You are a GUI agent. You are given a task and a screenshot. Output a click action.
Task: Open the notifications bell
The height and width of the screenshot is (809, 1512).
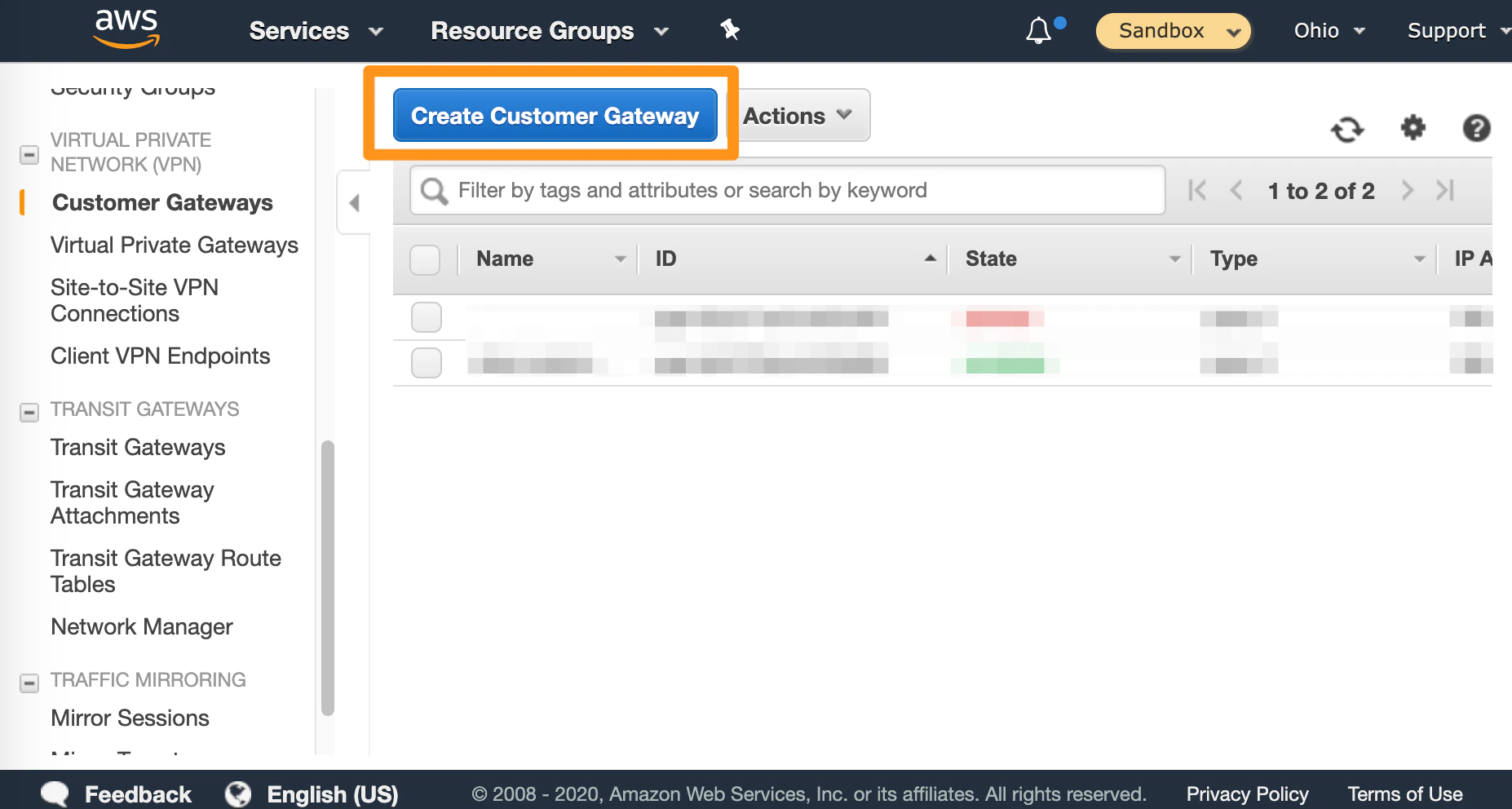[1038, 30]
